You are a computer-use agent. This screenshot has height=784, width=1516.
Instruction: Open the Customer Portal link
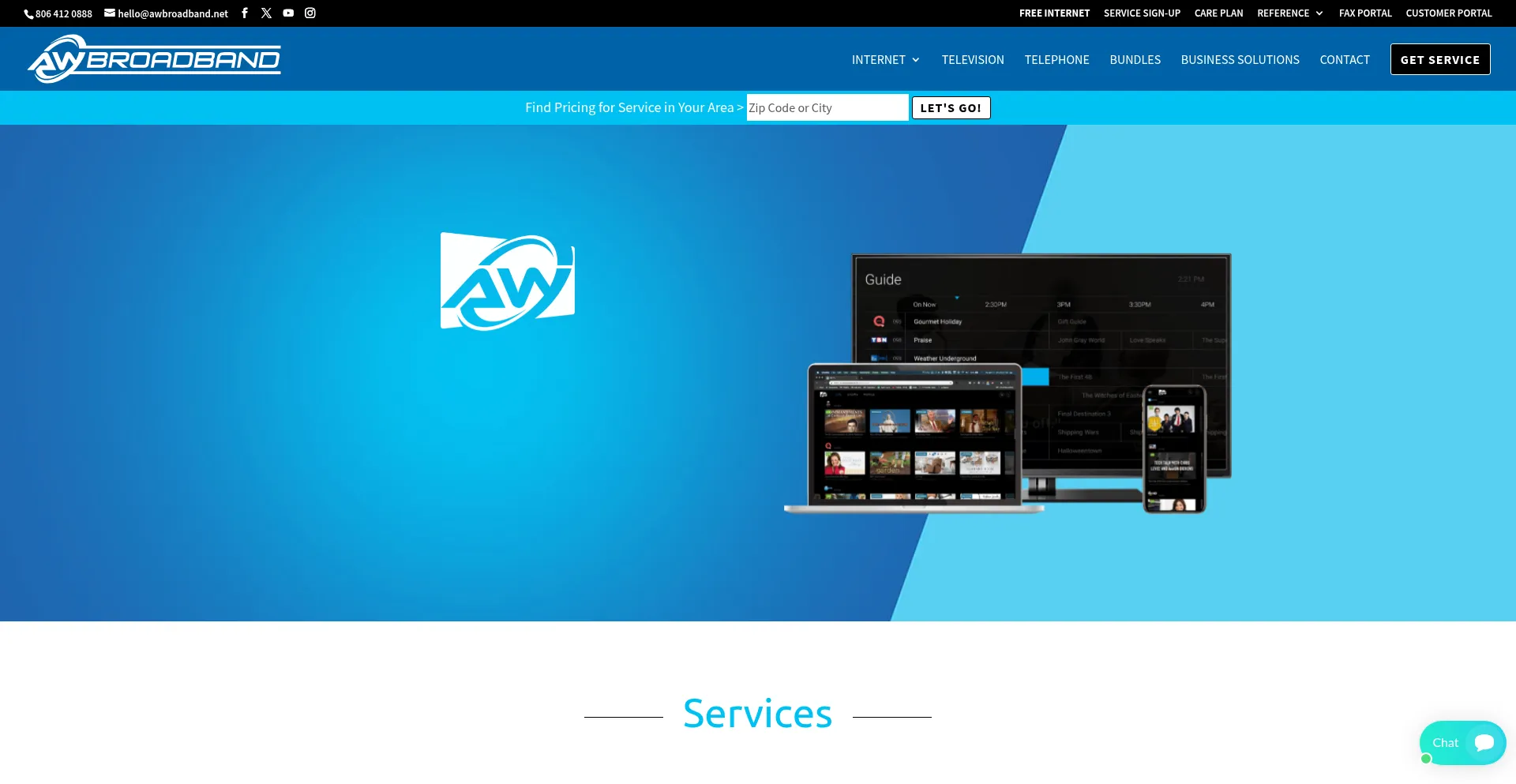pos(1448,13)
